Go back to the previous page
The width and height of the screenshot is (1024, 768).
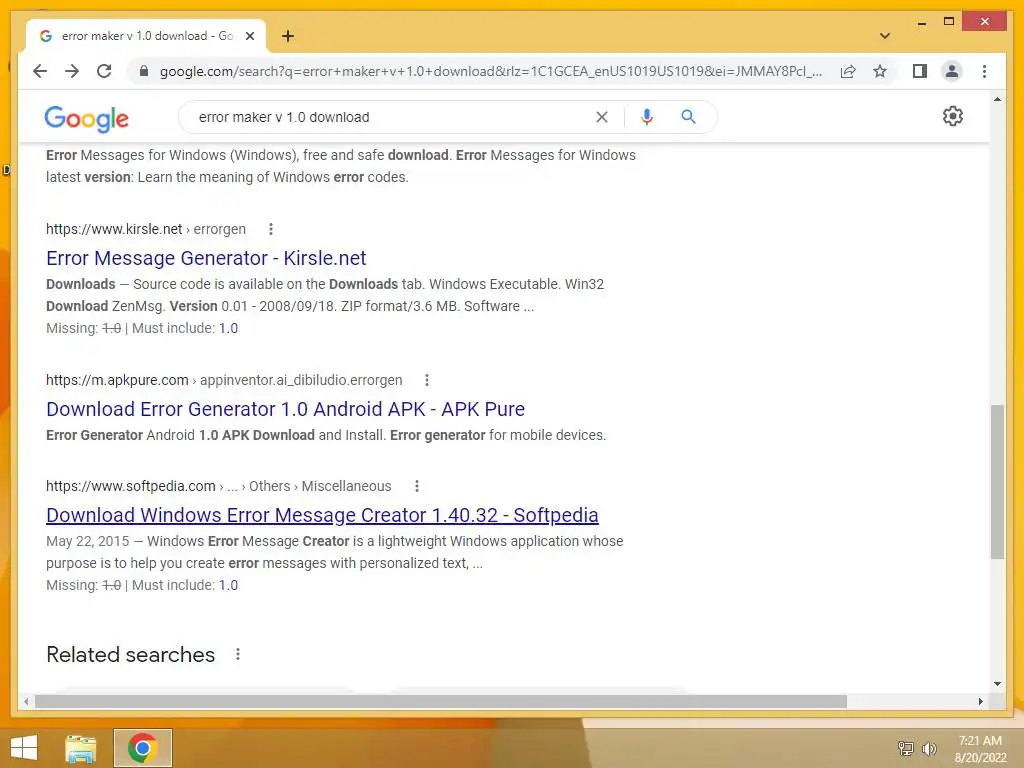click(x=40, y=71)
